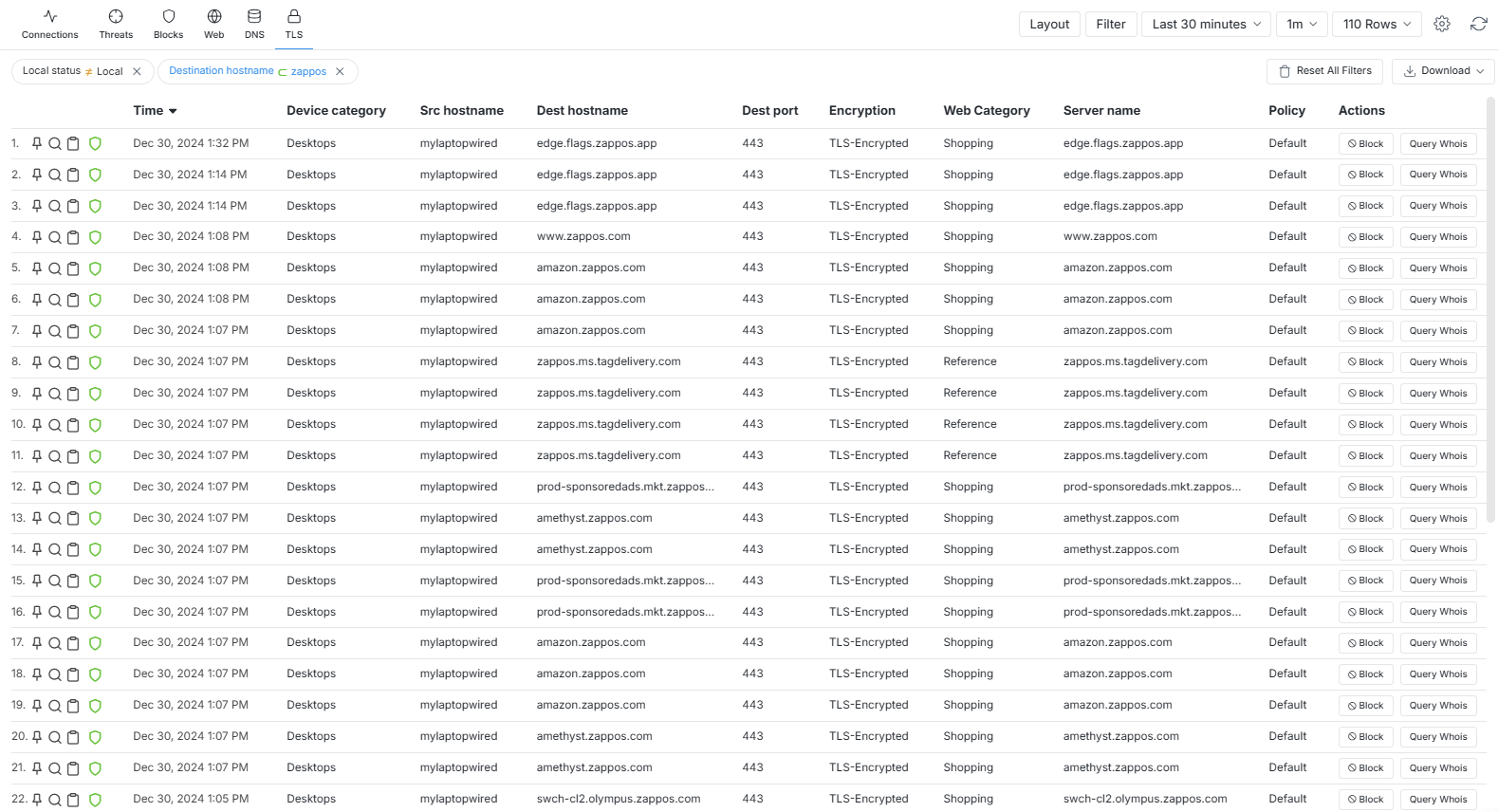Click the magnifier icon in row 21
Image resolution: width=1498 pixels, height=812 pixels.
point(55,768)
